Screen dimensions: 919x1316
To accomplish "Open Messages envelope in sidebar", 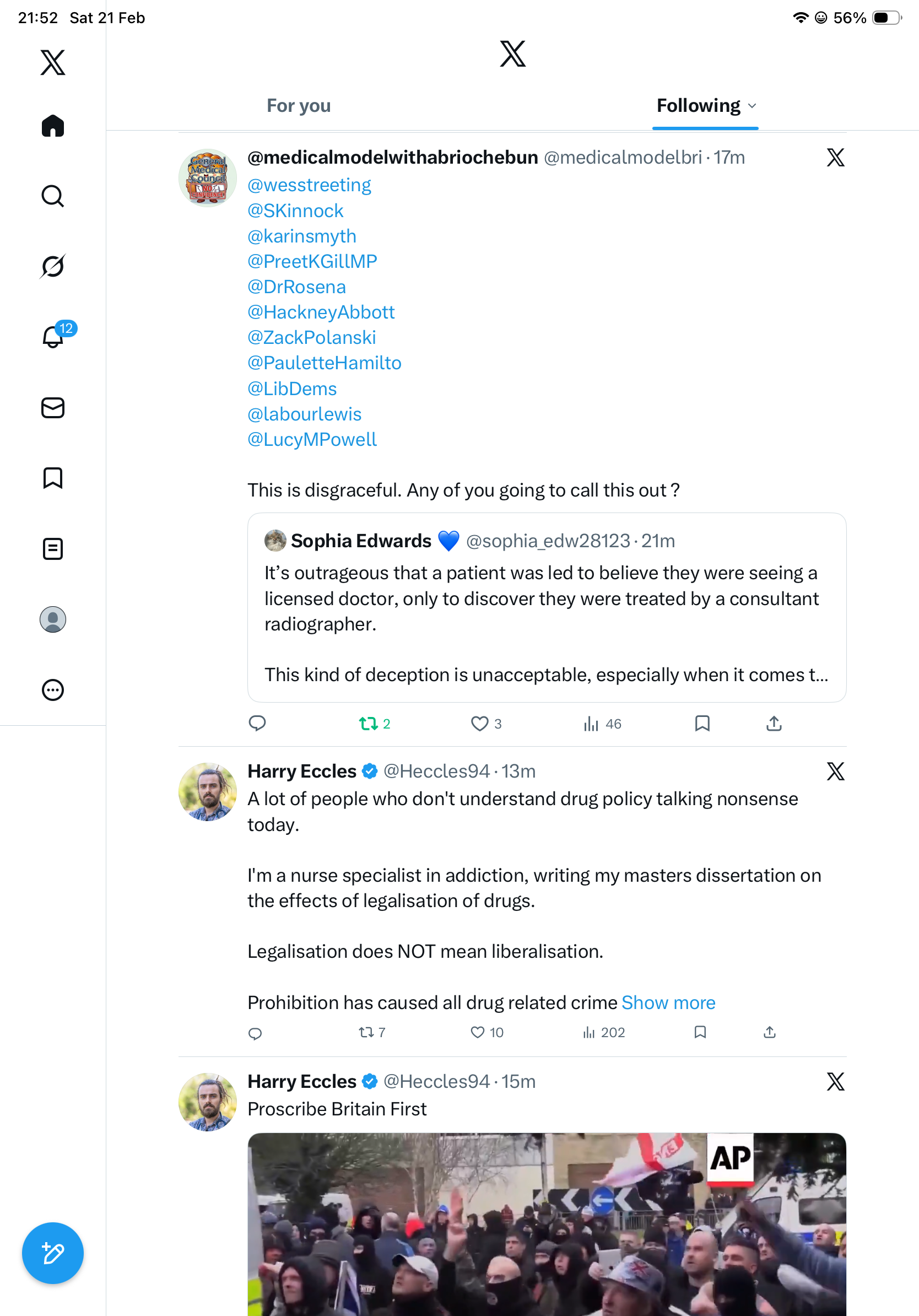I will click(x=53, y=407).
